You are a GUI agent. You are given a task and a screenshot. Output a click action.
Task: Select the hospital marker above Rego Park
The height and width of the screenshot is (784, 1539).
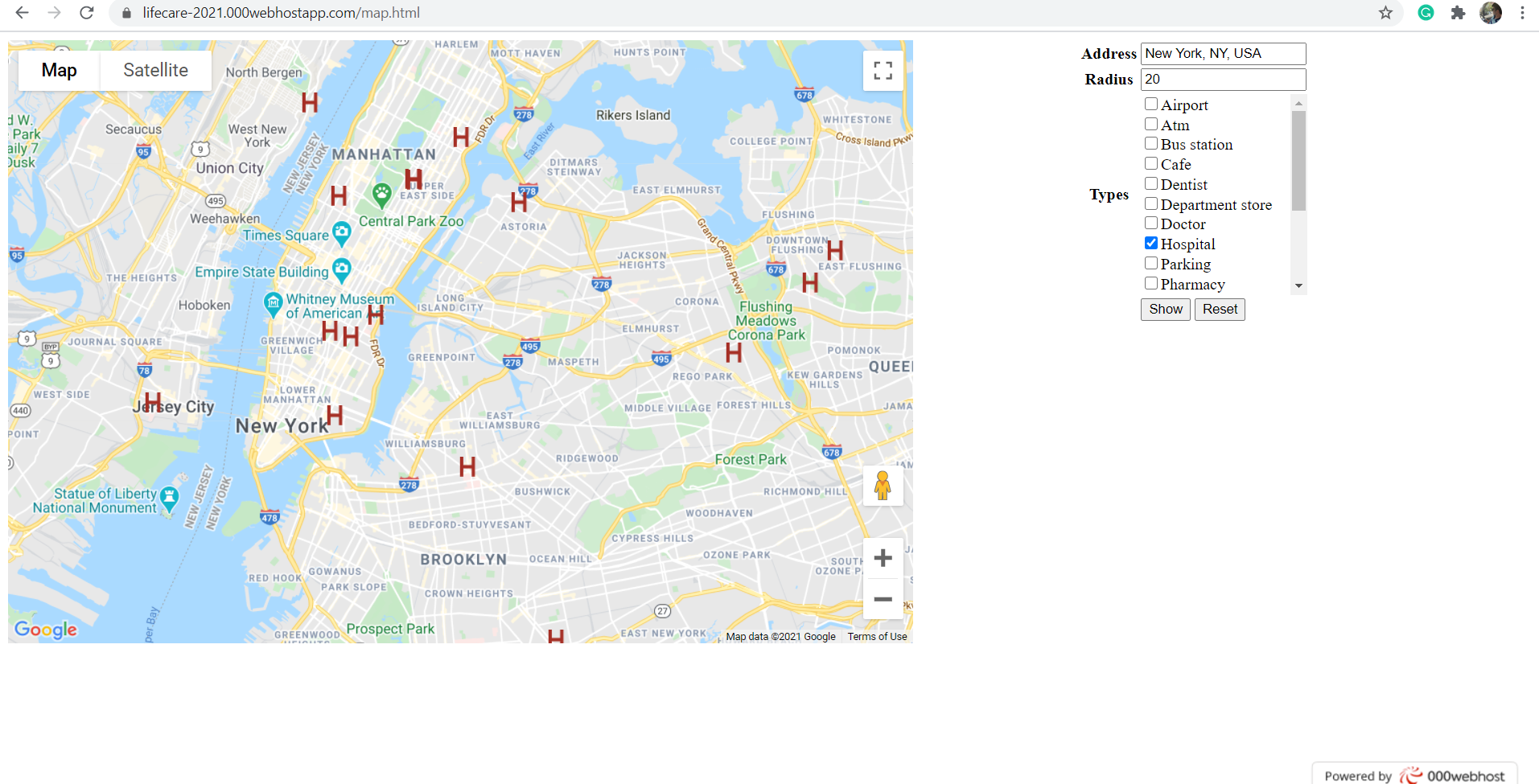click(734, 352)
